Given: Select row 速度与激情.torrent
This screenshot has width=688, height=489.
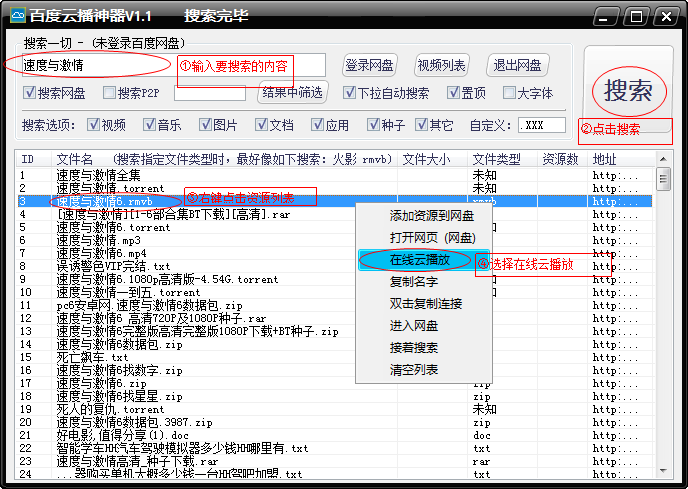Looking at the screenshot, I should tap(334, 188).
